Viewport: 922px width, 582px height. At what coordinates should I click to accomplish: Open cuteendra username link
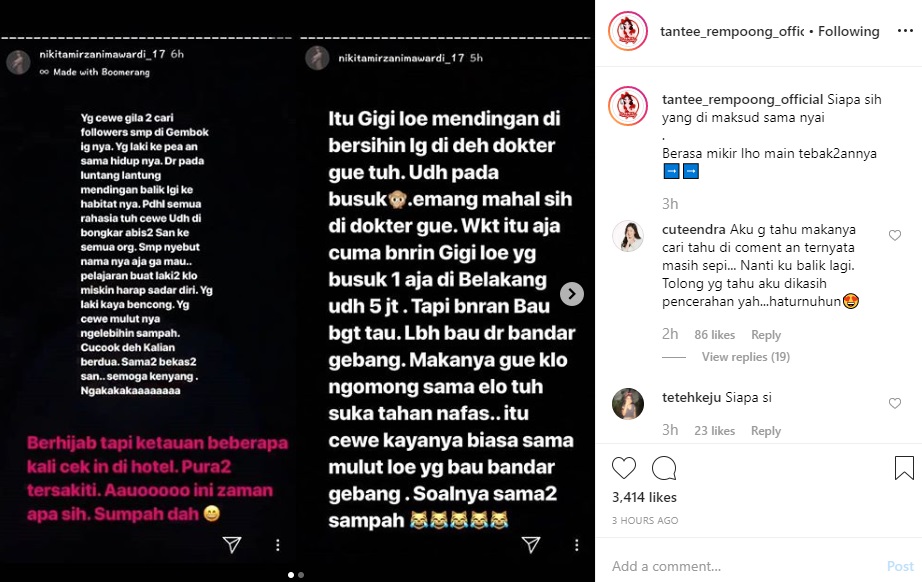click(x=694, y=229)
